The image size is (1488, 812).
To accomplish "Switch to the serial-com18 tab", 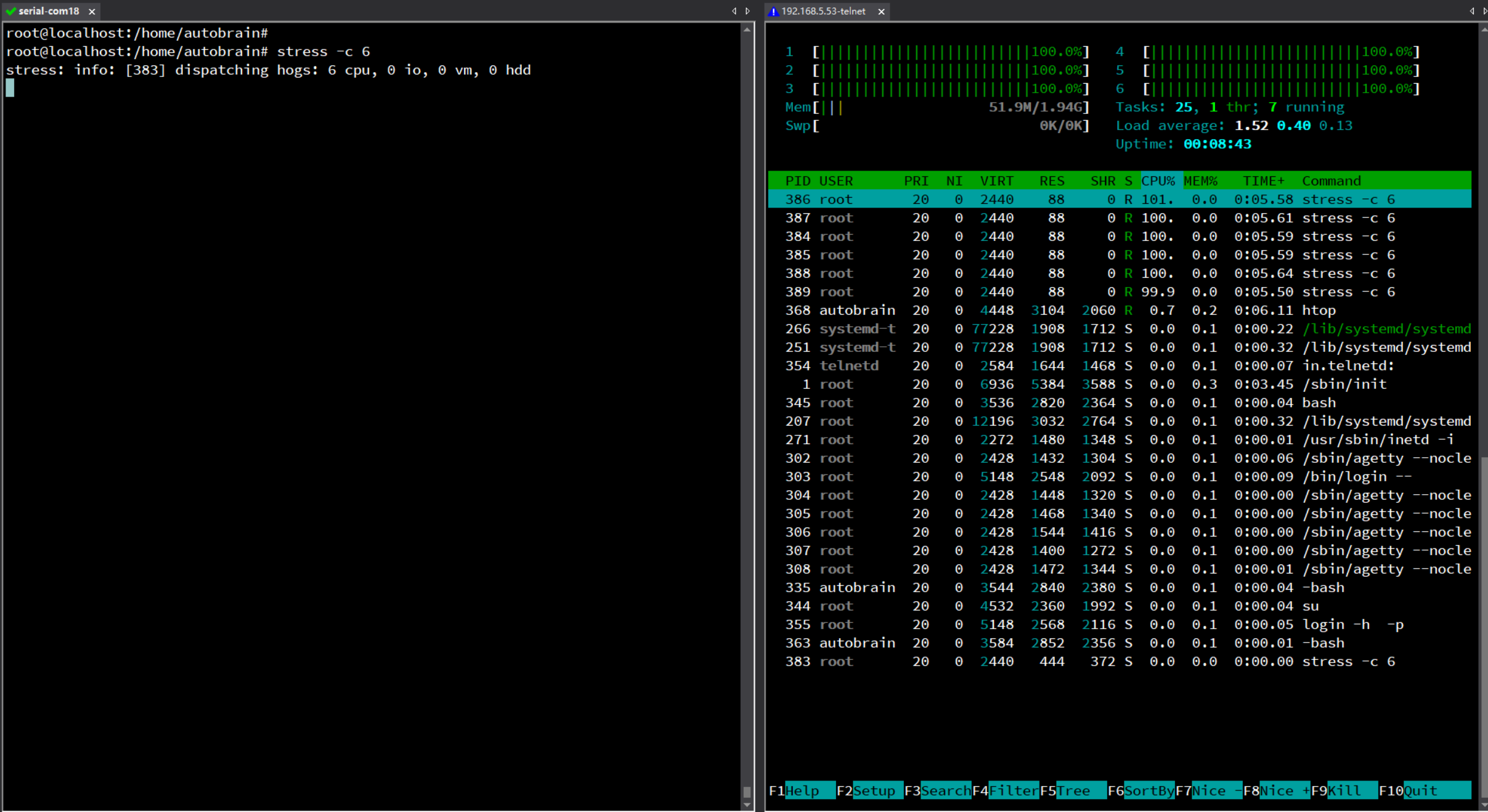I will coord(49,11).
